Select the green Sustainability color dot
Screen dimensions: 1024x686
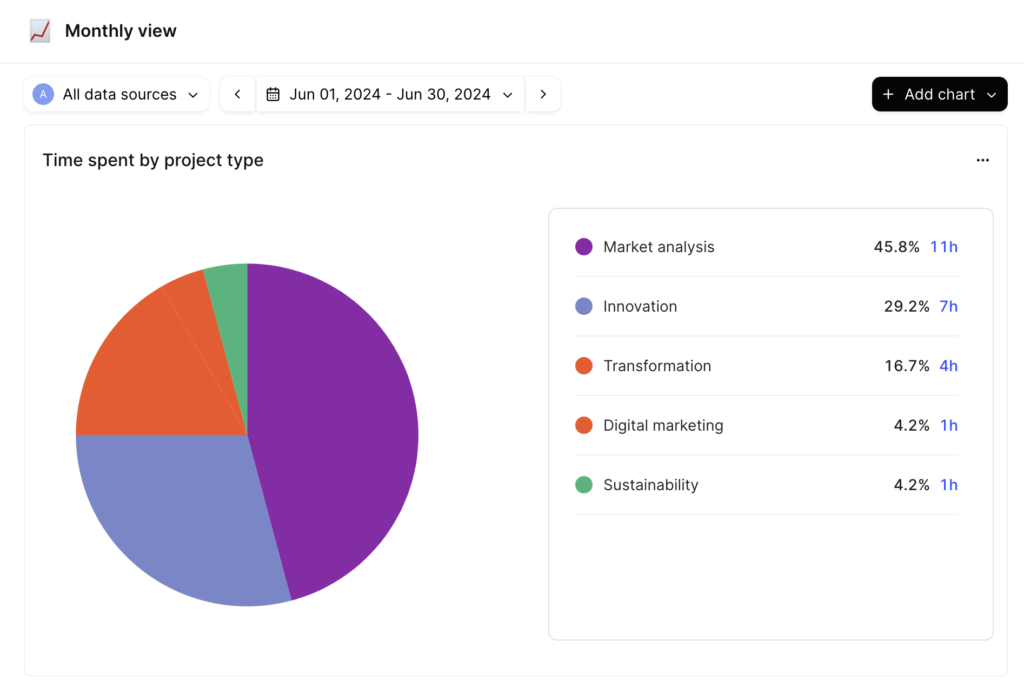(584, 484)
